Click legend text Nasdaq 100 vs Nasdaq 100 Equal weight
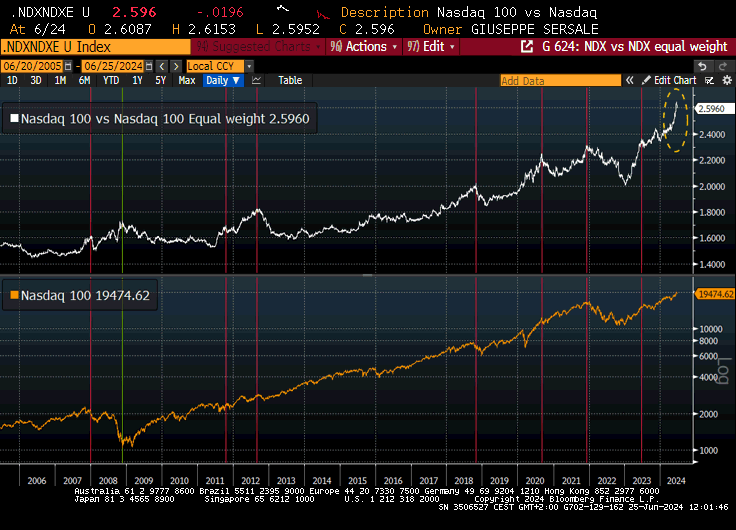 tap(143, 119)
